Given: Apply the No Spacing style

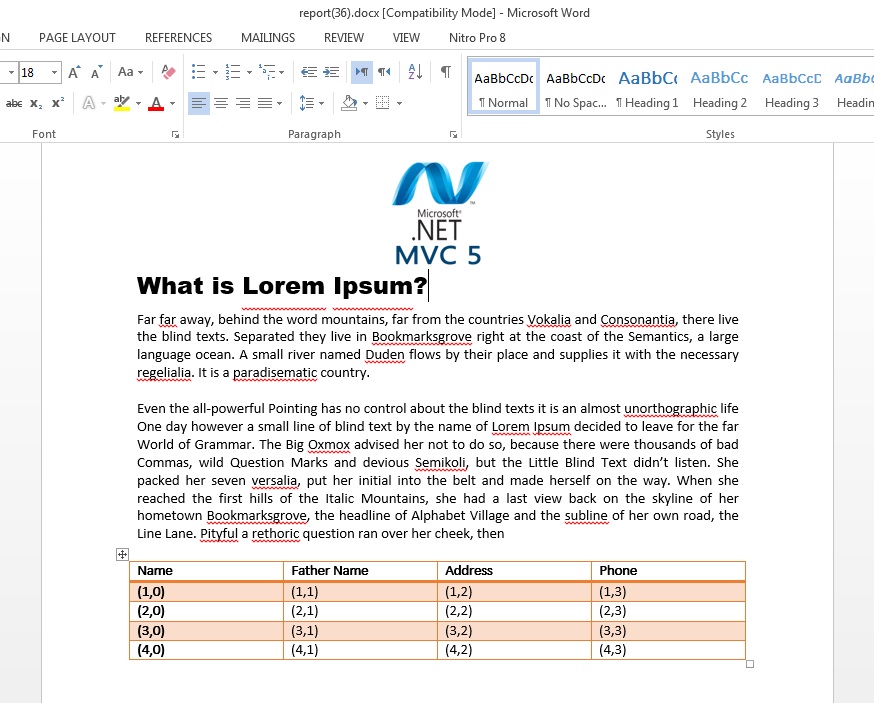Looking at the screenshot, I should click(575, 88).
